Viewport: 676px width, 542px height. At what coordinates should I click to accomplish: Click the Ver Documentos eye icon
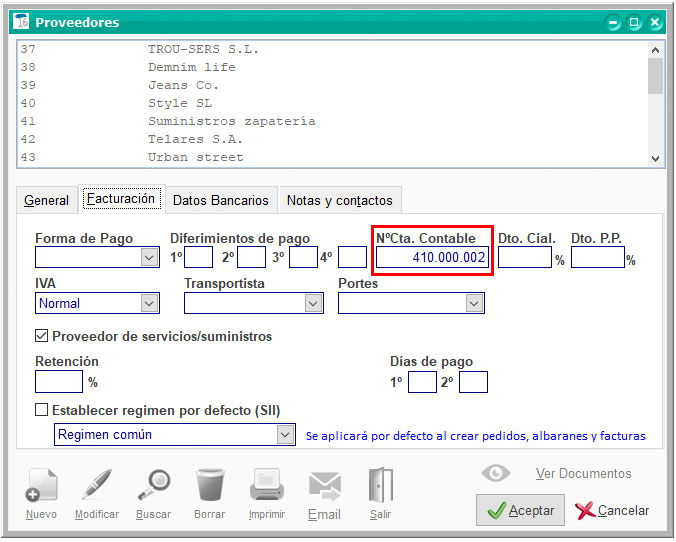pos(496,473)
